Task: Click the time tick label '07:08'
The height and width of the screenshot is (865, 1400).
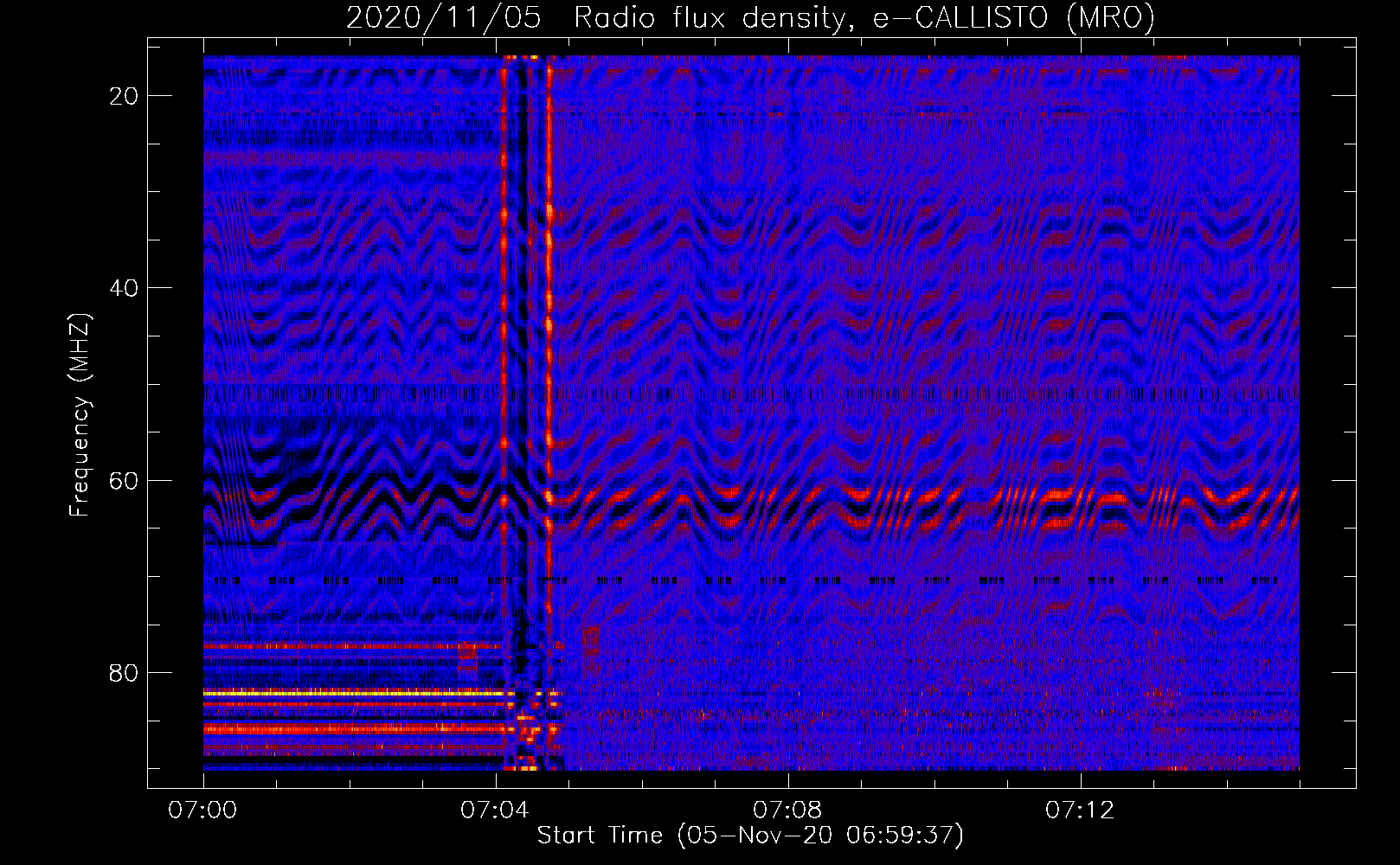Action: coord(788,811)
